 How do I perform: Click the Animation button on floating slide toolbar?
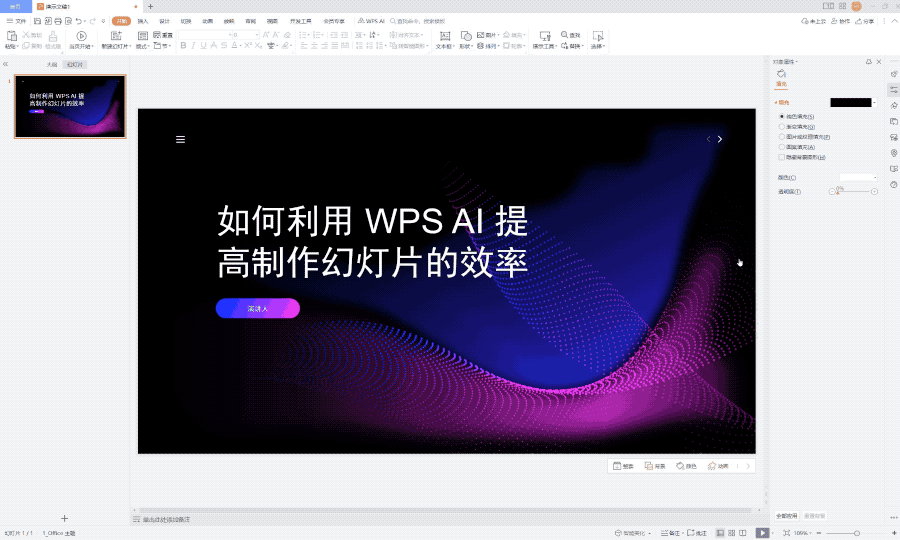point(718,466)
